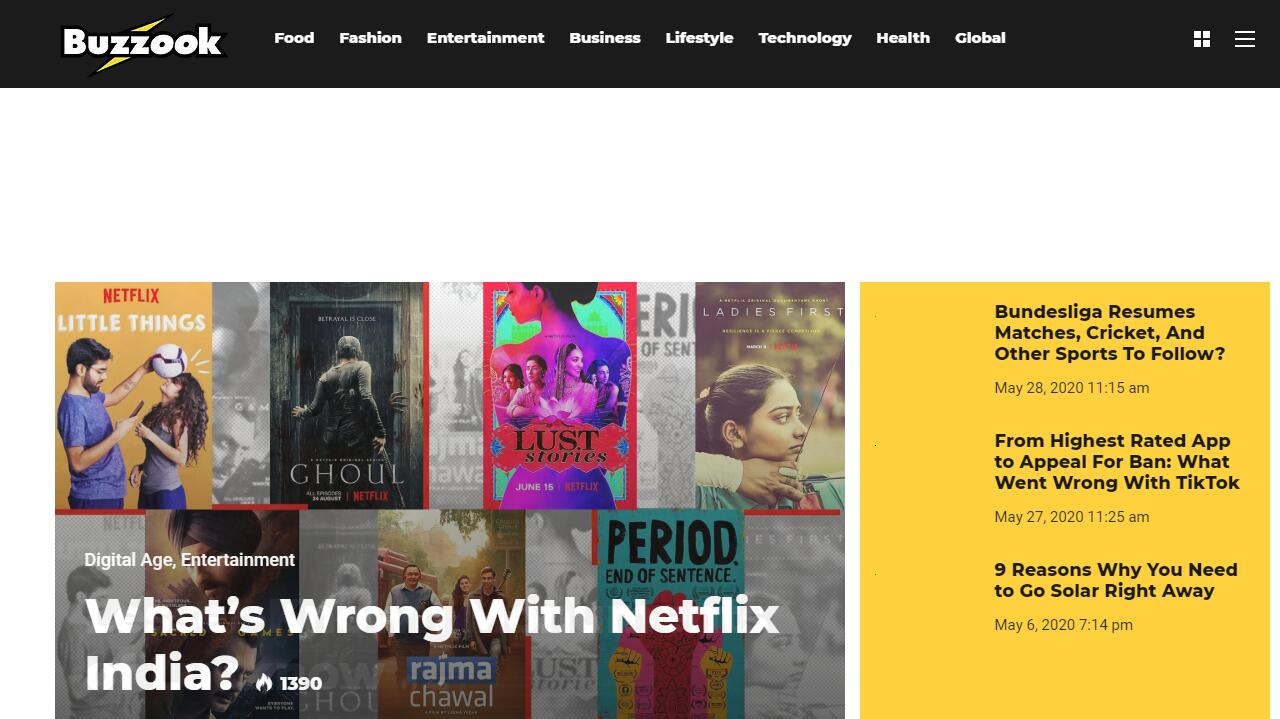This screenshot has height=719, width=1280.
Task: Open the Business category
Action: pyautogui.click(x=605, y=38)
